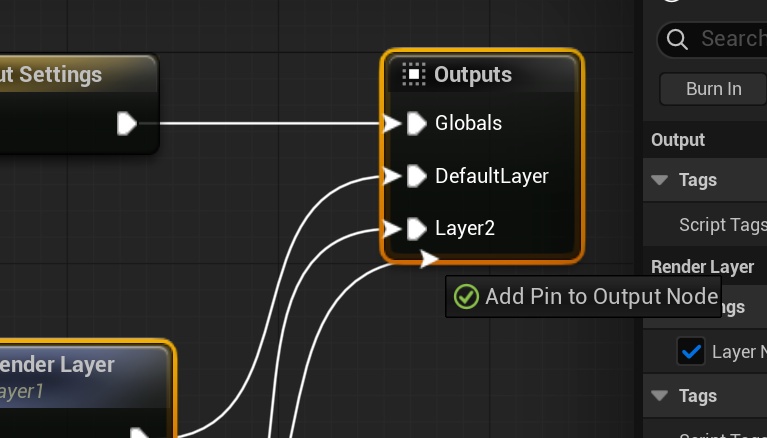Select the Output Settings node header
This screenshot has width=767, height=438.
60,75
